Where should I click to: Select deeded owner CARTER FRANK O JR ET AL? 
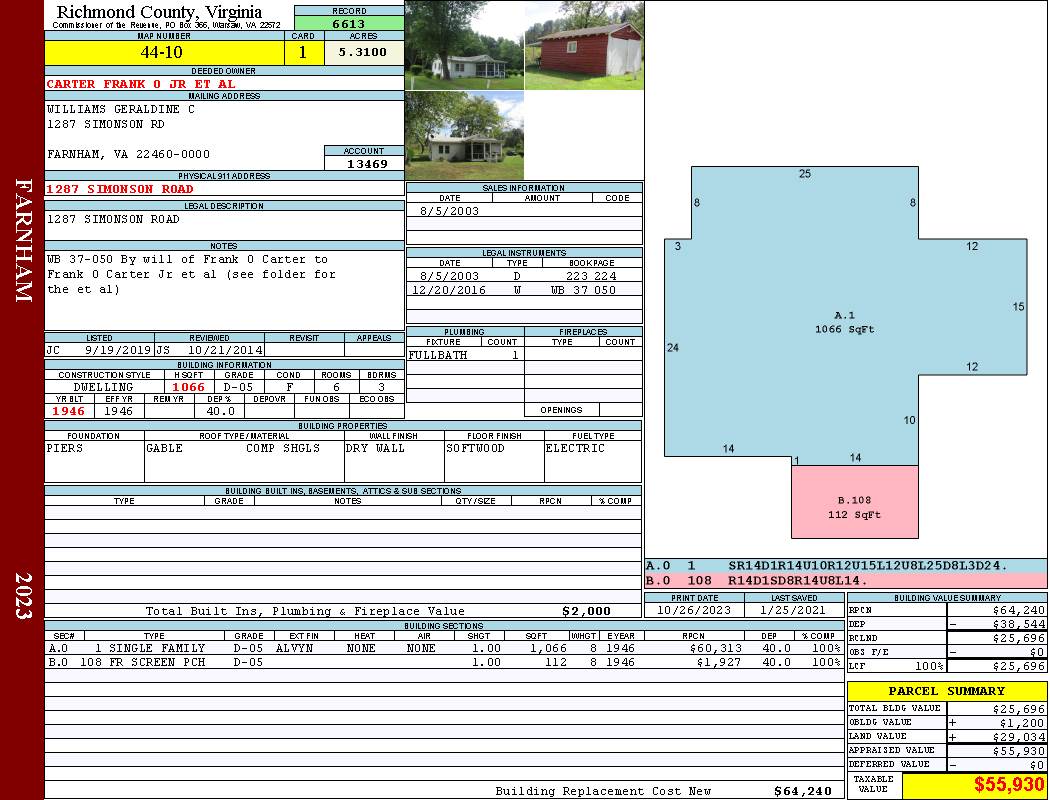tap(141, 84)
